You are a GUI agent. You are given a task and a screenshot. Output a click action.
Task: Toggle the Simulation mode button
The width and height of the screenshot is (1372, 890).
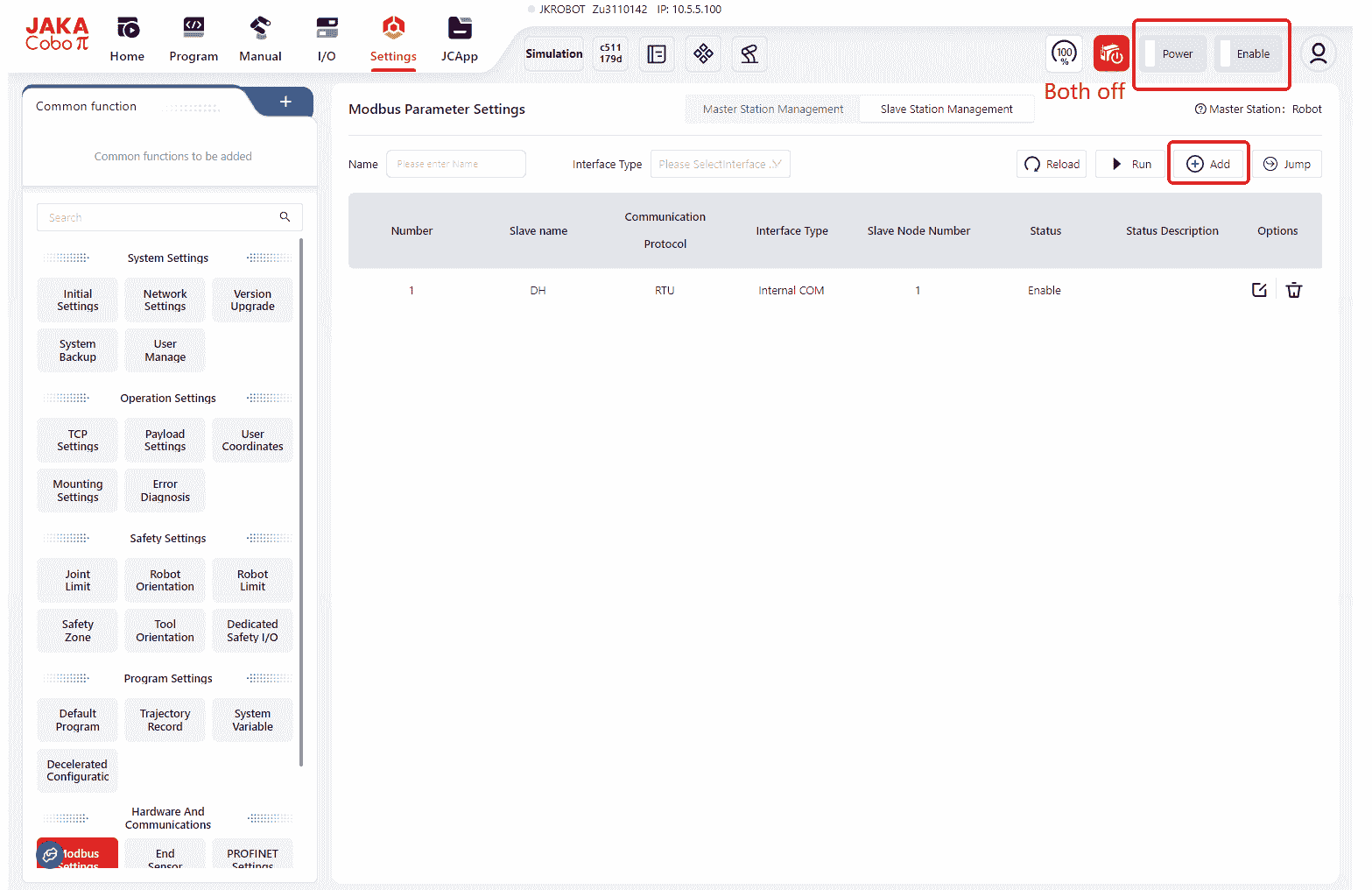(x=553, y=54)
